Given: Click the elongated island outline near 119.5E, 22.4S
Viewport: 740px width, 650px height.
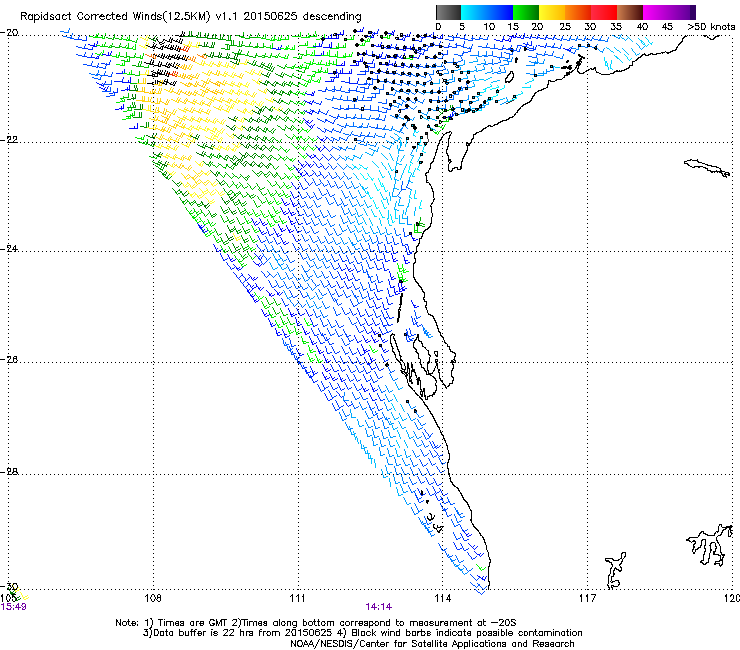Looking at the screenshot, I should coord(707,168).
